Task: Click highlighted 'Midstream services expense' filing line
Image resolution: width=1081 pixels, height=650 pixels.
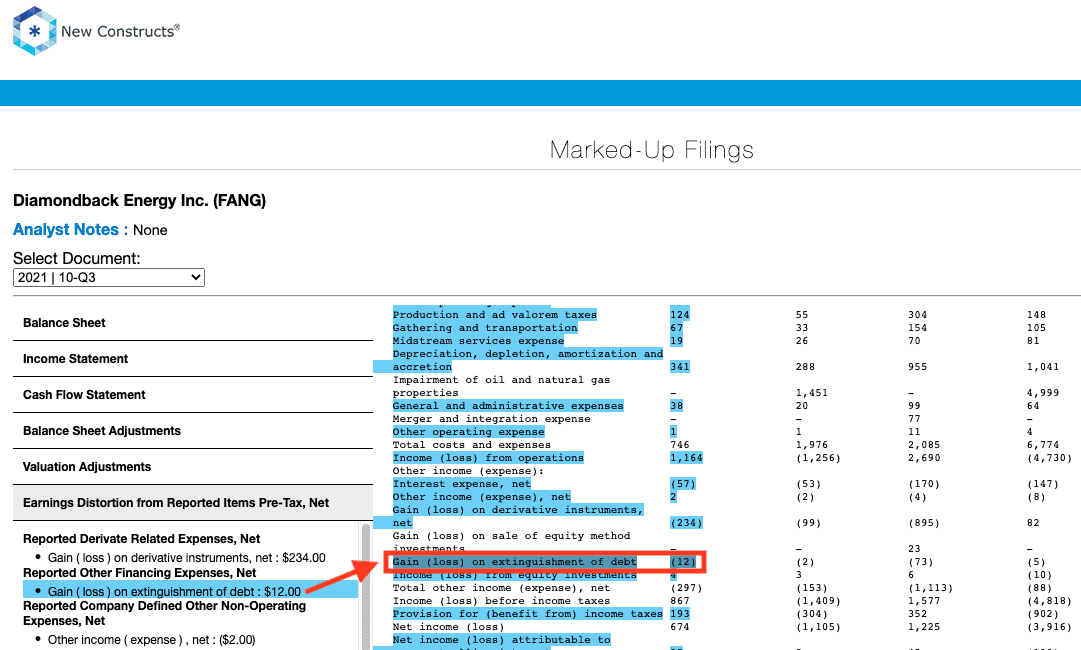Action: pos(478,341)
